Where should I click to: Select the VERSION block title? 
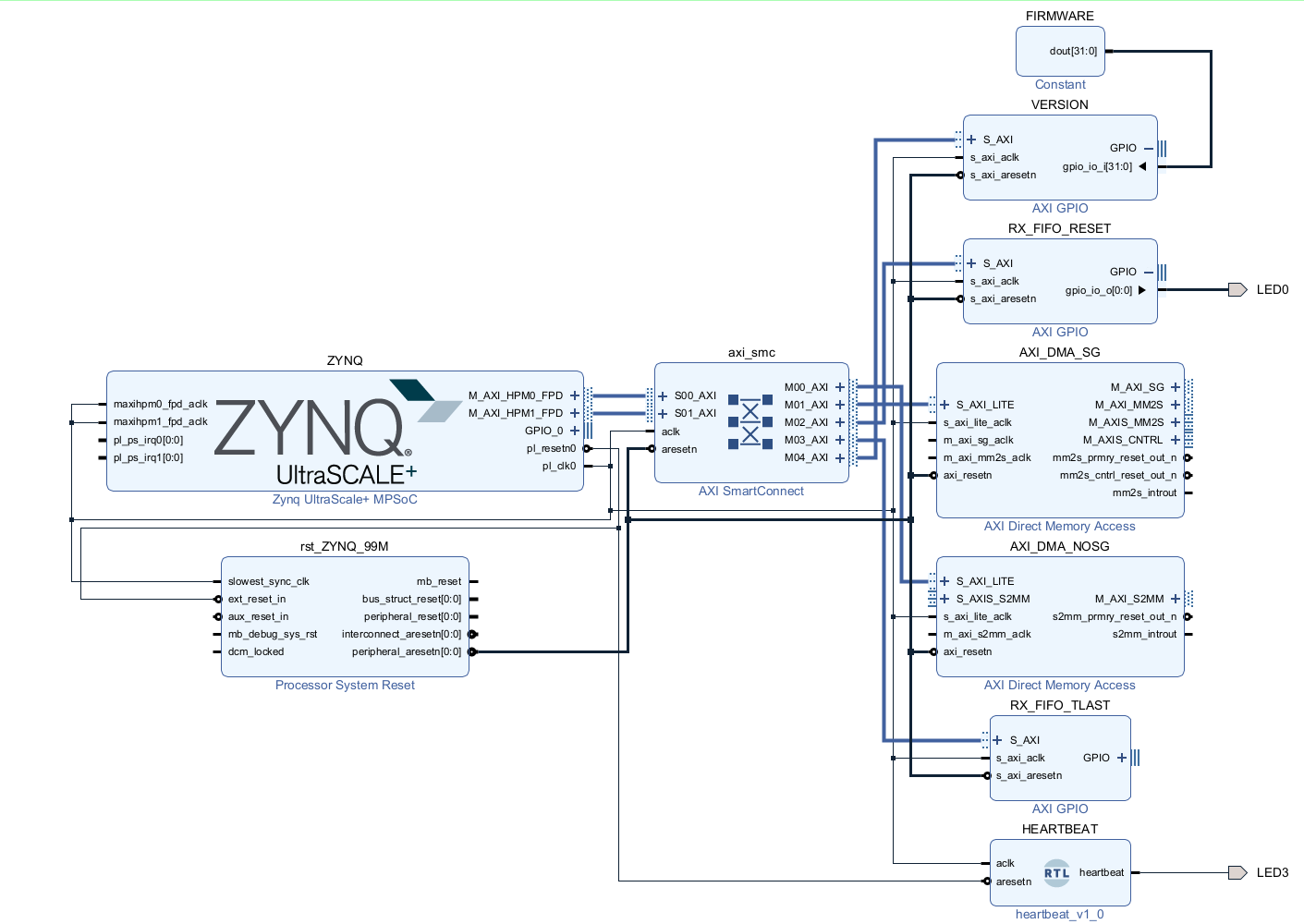1060,104
